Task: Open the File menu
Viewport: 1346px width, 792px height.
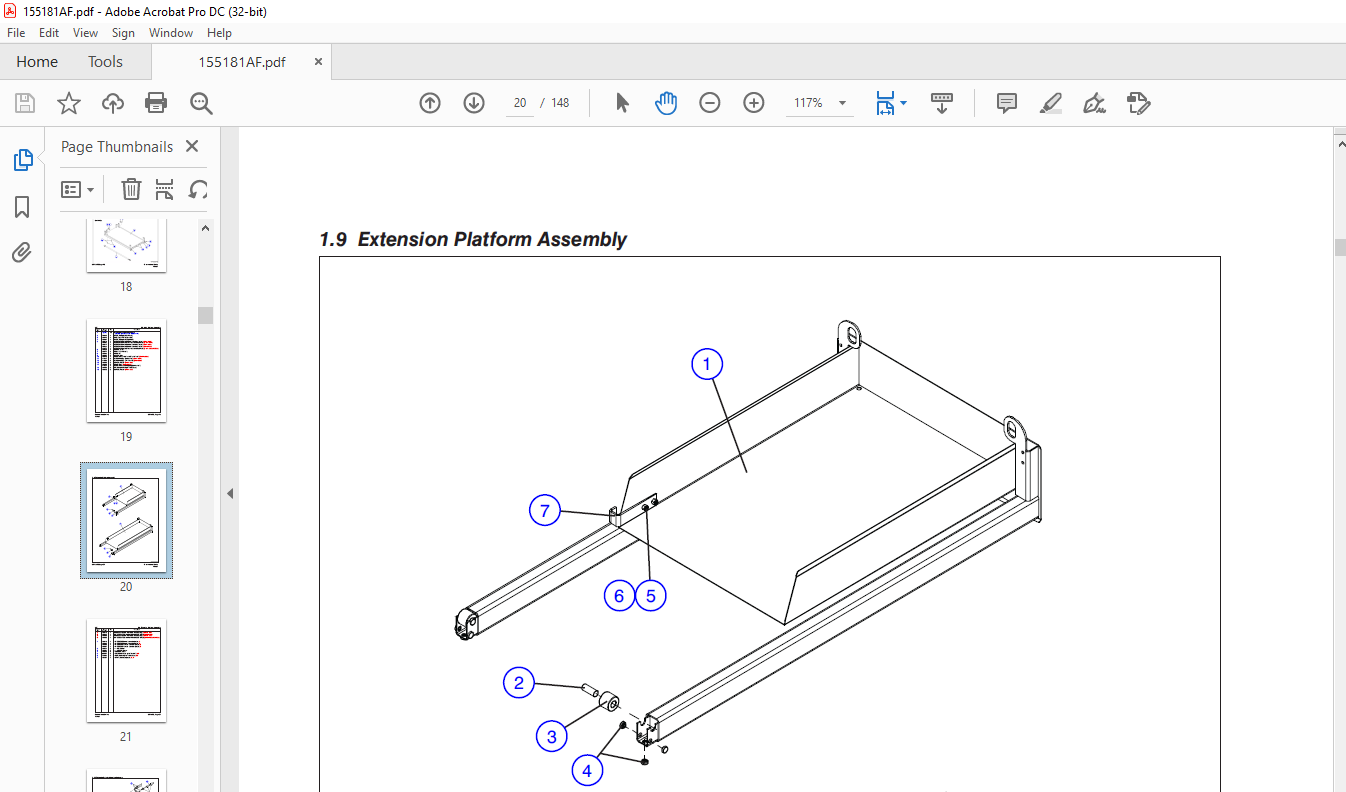Action: [16, 33]
